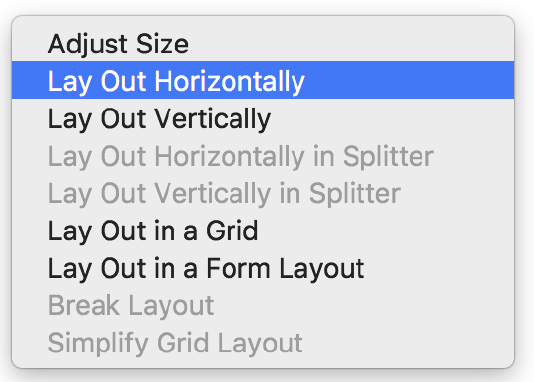The height and width of the screenshot is (382, 534).
Task: Choose Lay Out in a Form Layout
Action: click(263, 268)
